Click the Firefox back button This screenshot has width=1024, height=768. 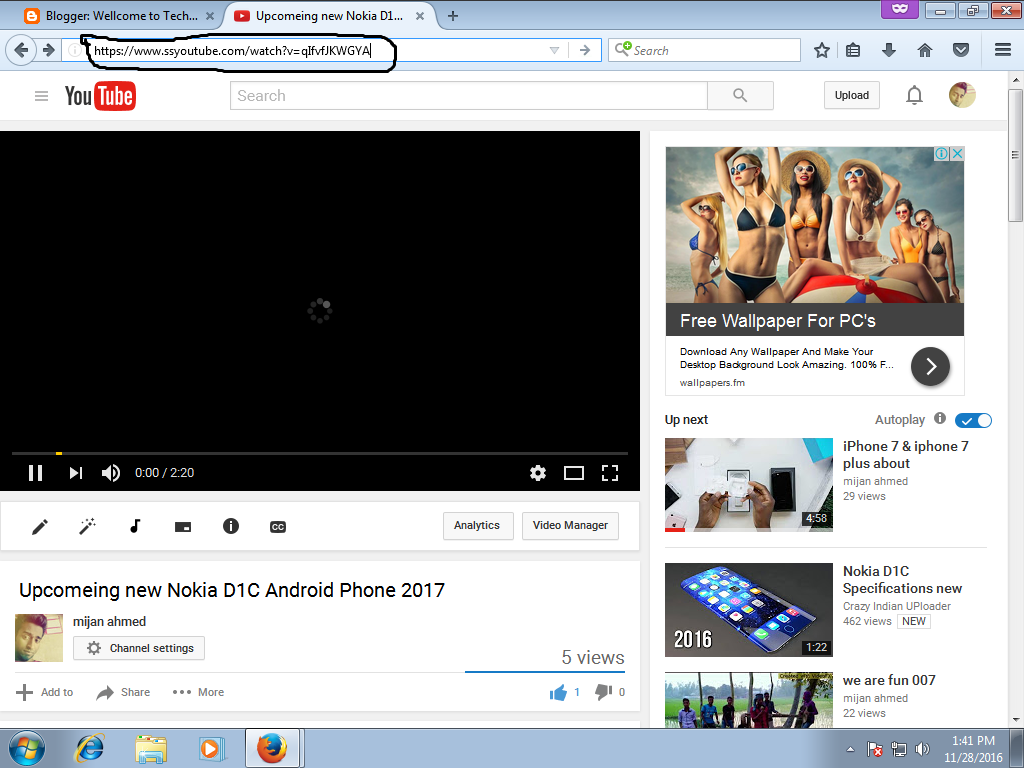(21, 50)
